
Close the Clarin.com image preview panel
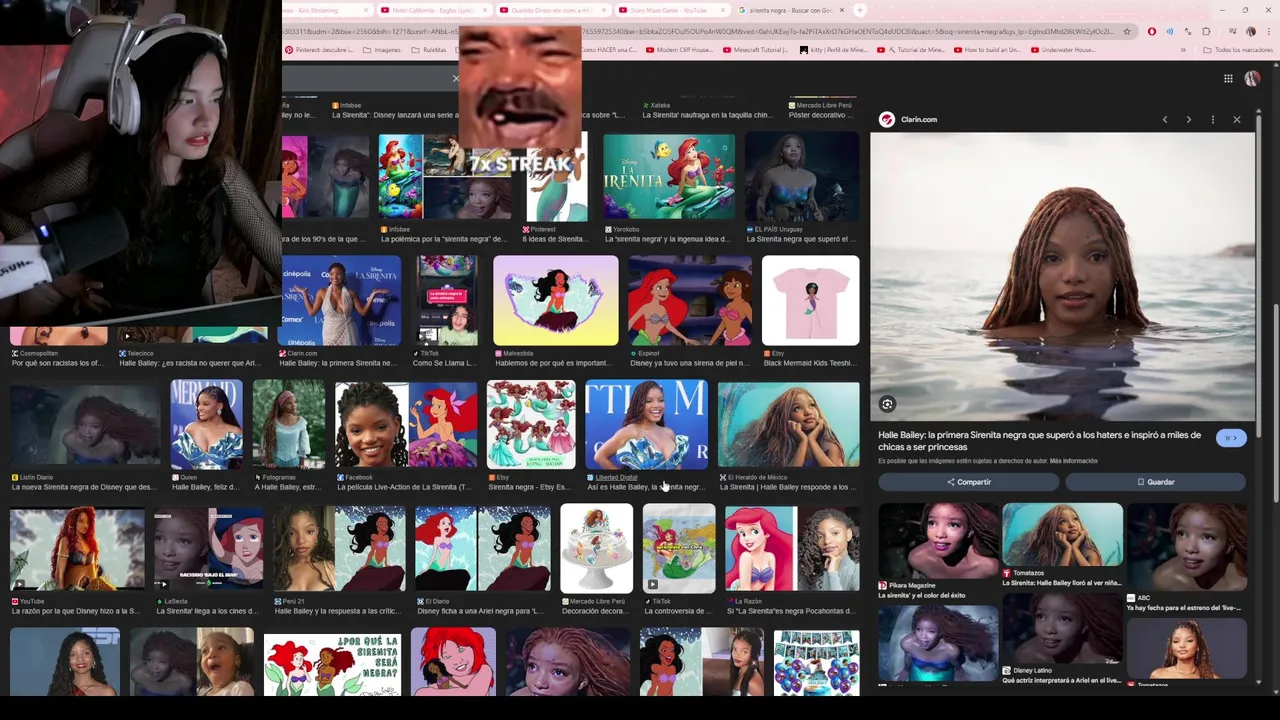1236,120
